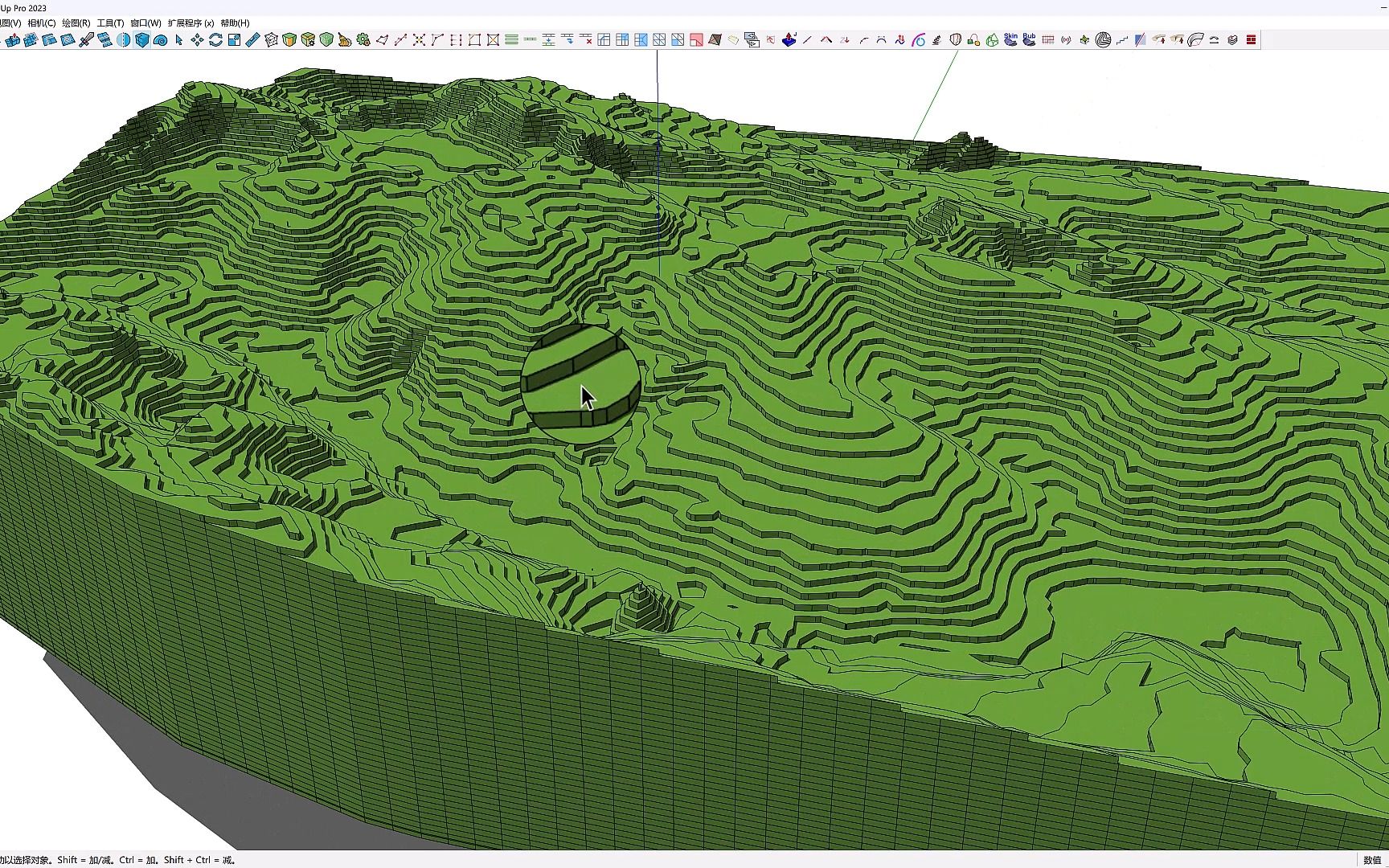Click the green faceted stone icon
The height and width of the screenshot is (868, 1389).
(x=992, y=39)
